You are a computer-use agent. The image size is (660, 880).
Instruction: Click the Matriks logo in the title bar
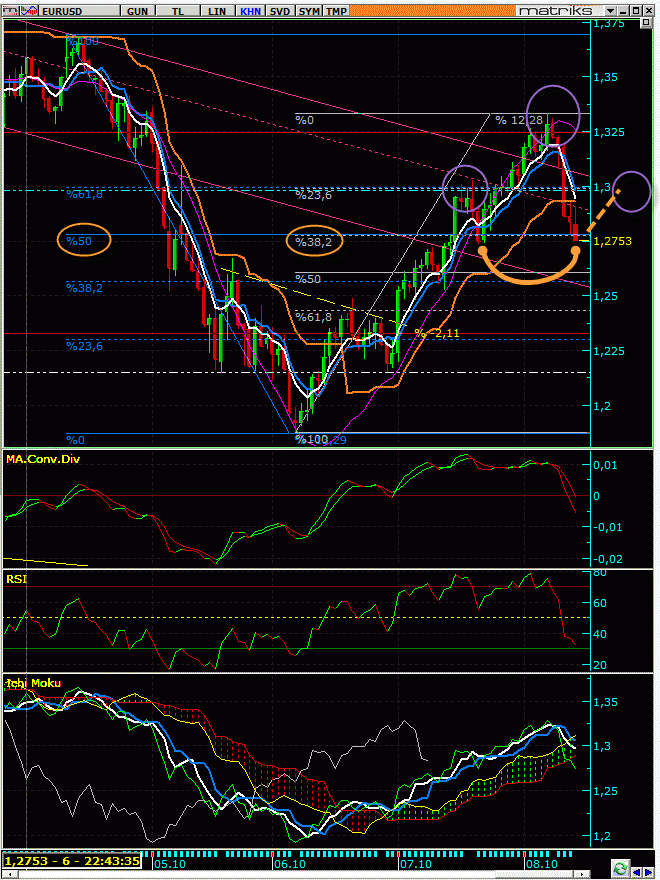pyautogui.click(x=553, y=9)
